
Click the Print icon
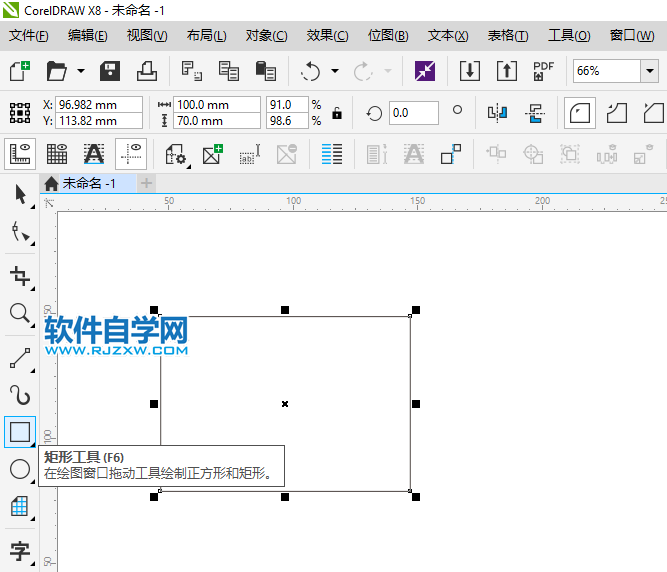click(147, 71)
